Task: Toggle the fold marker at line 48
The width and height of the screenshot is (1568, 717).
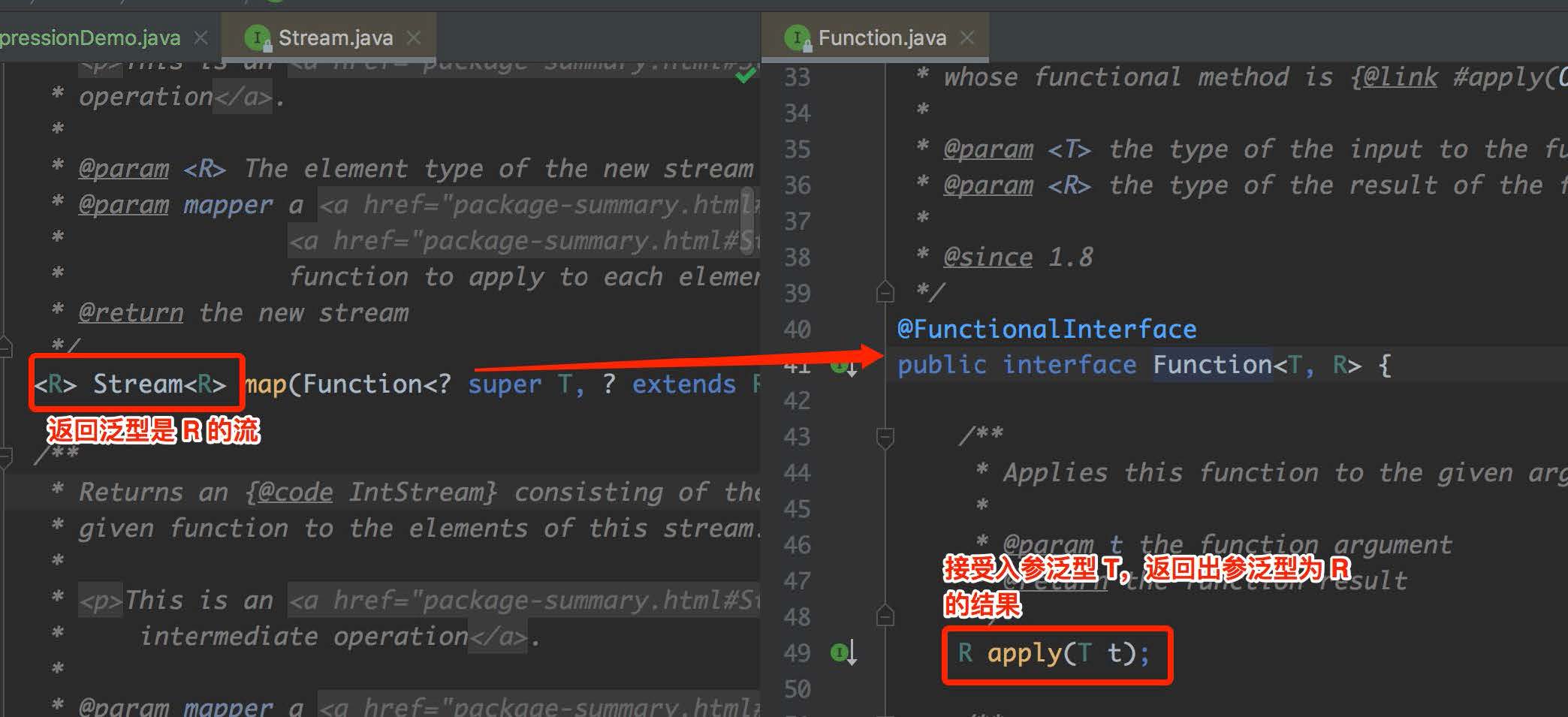Action: tap(885, 616)
